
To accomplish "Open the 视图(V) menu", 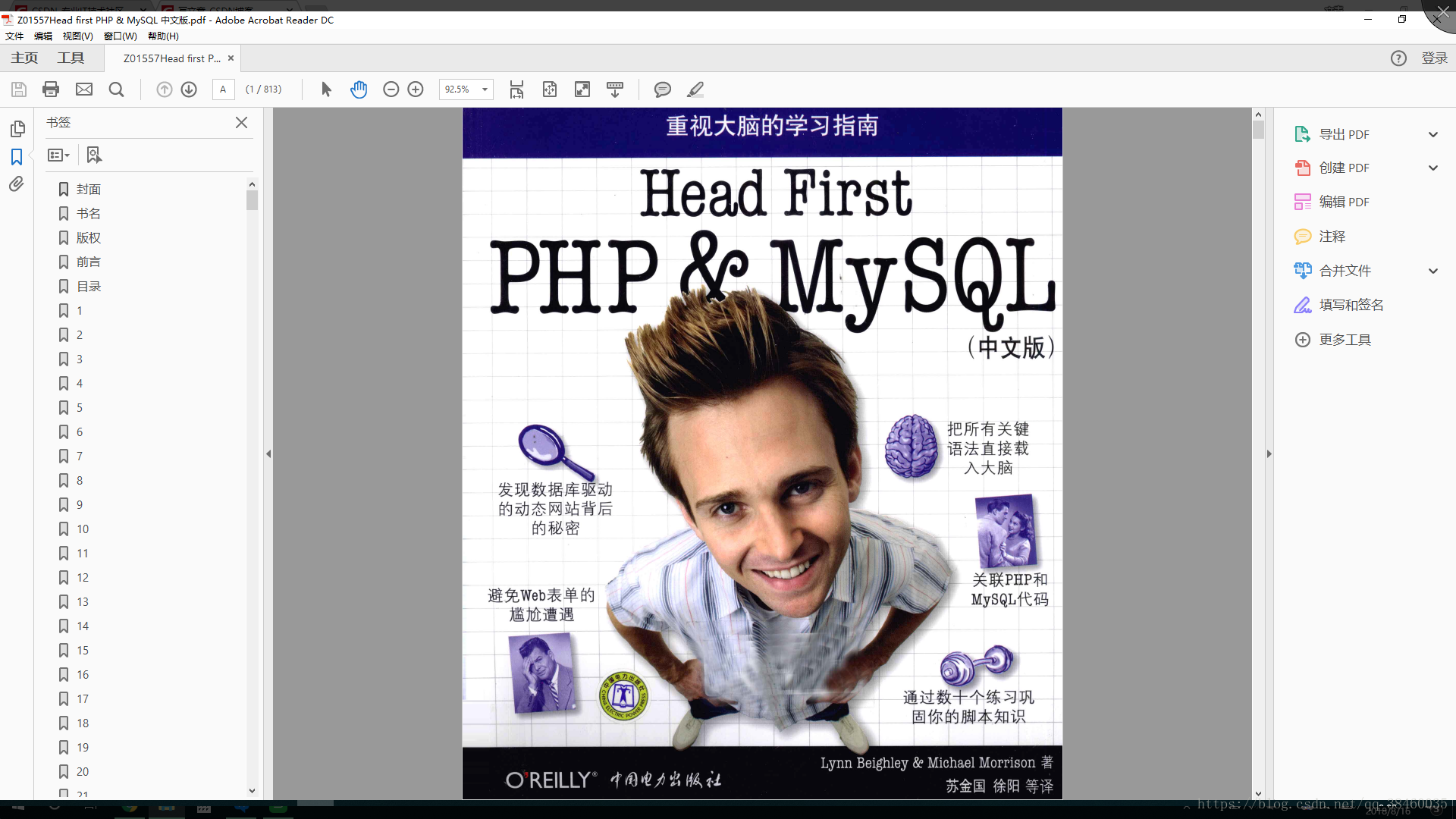I will pos(77,36).
